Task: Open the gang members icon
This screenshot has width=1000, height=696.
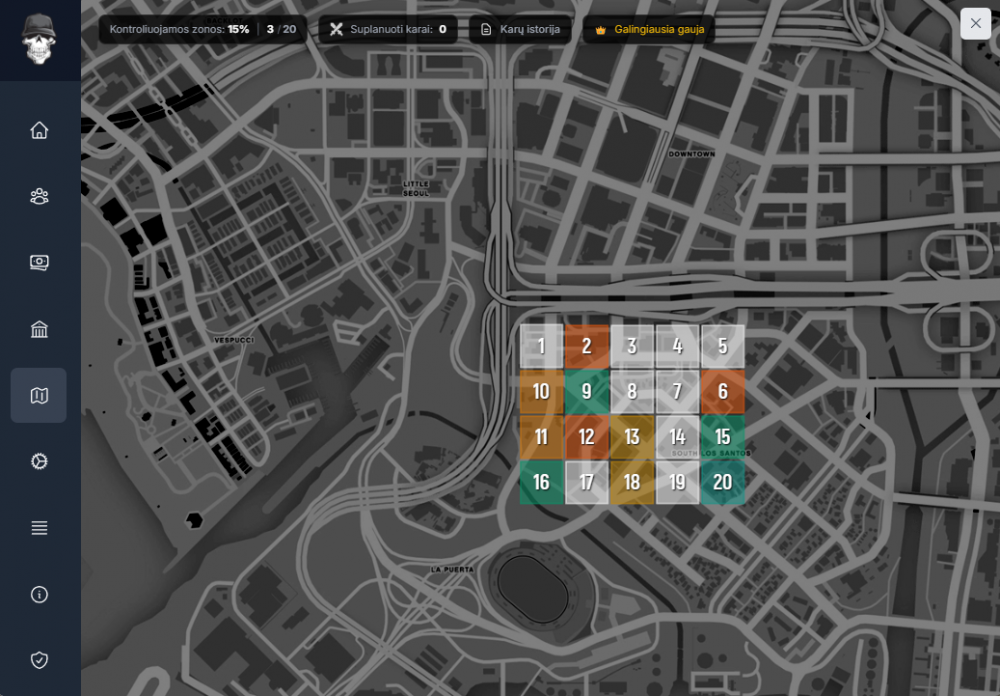Action: pos(39,196)
